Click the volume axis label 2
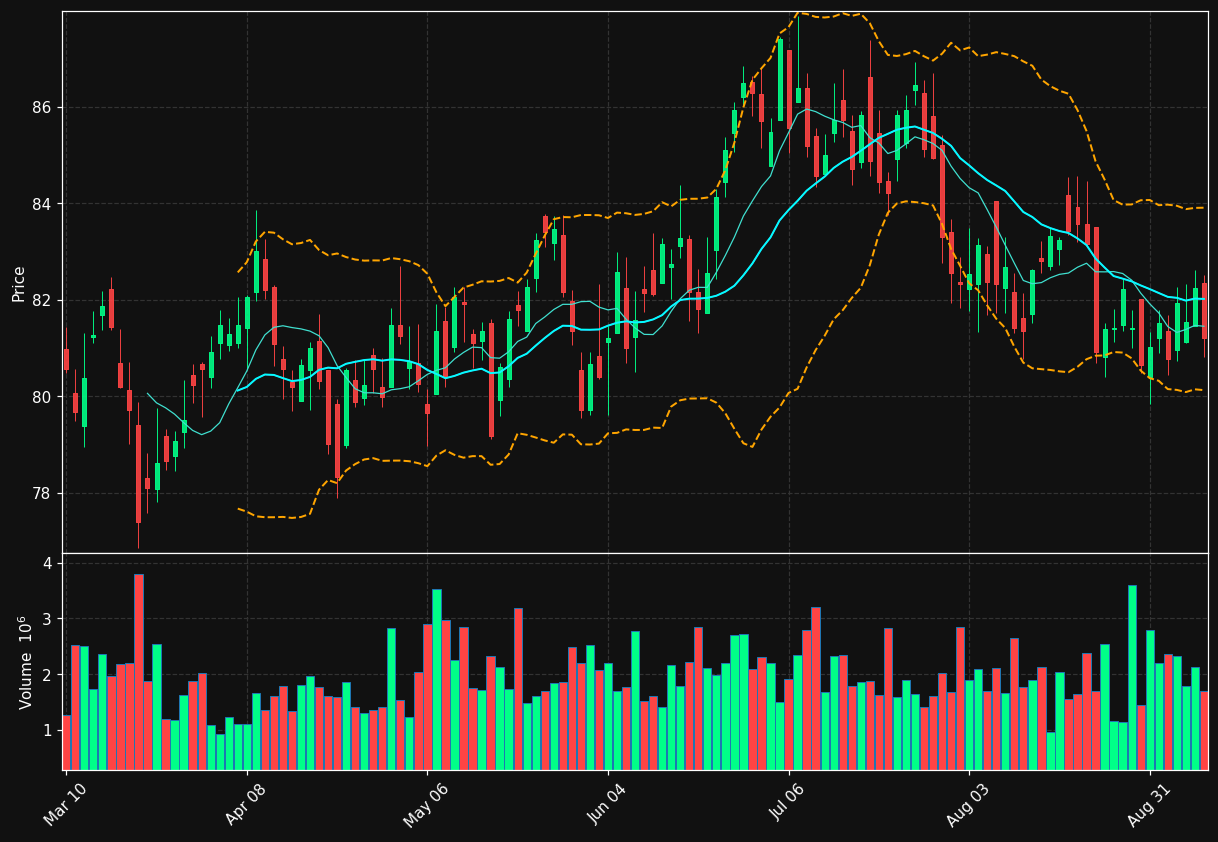This screenshot has height=842, width=1218. 47,675
